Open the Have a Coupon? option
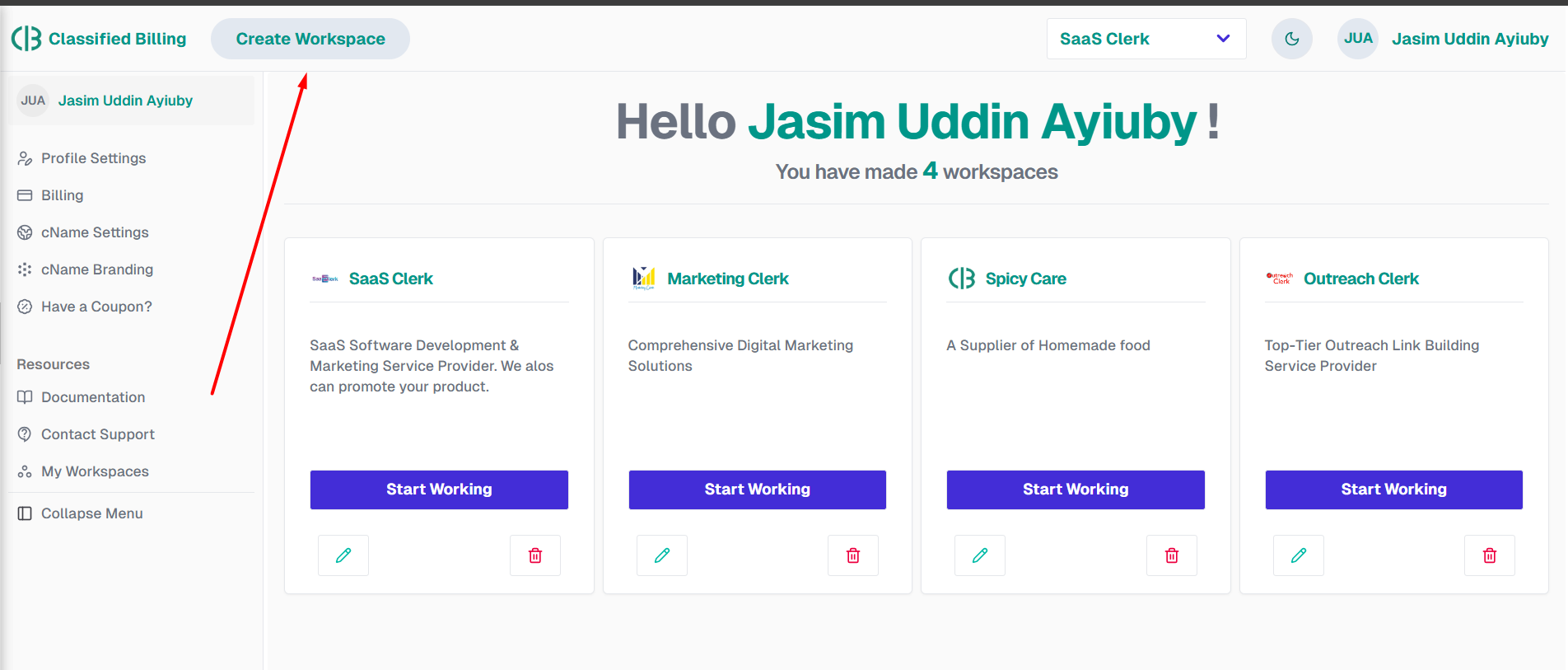This screenshot has height=670, width=1568. [96, 307]
